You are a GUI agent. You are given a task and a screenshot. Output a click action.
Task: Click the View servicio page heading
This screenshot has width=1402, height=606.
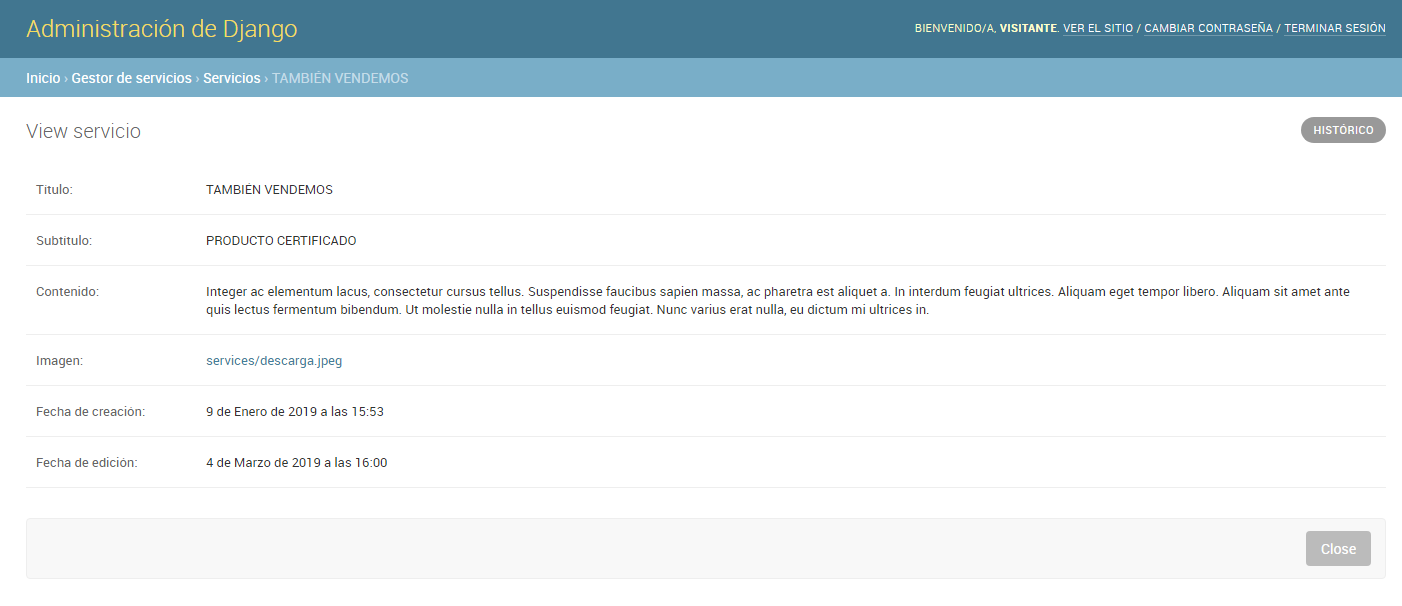tap(83, 130)
